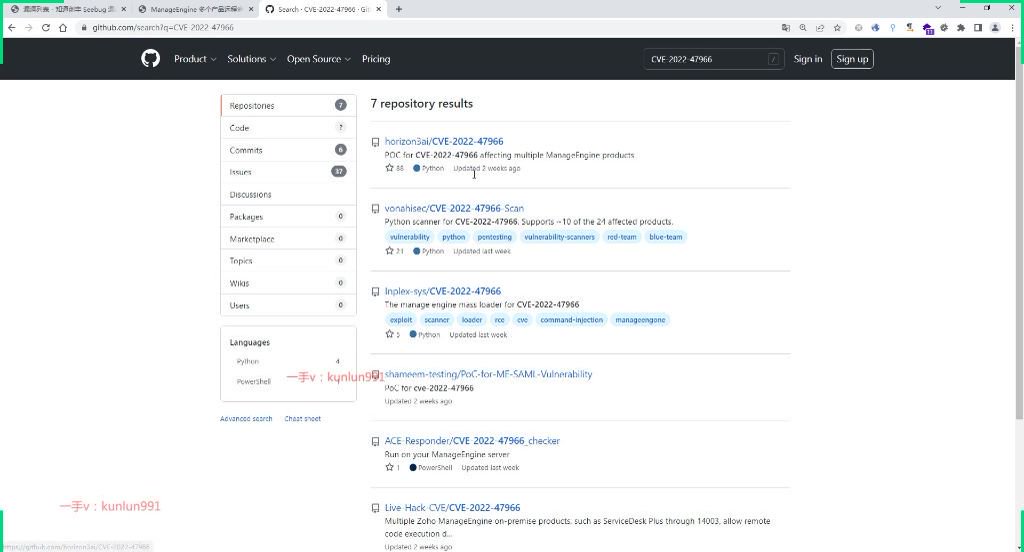
Task: Click the blue pin extension icon
Action: point(893,27)
